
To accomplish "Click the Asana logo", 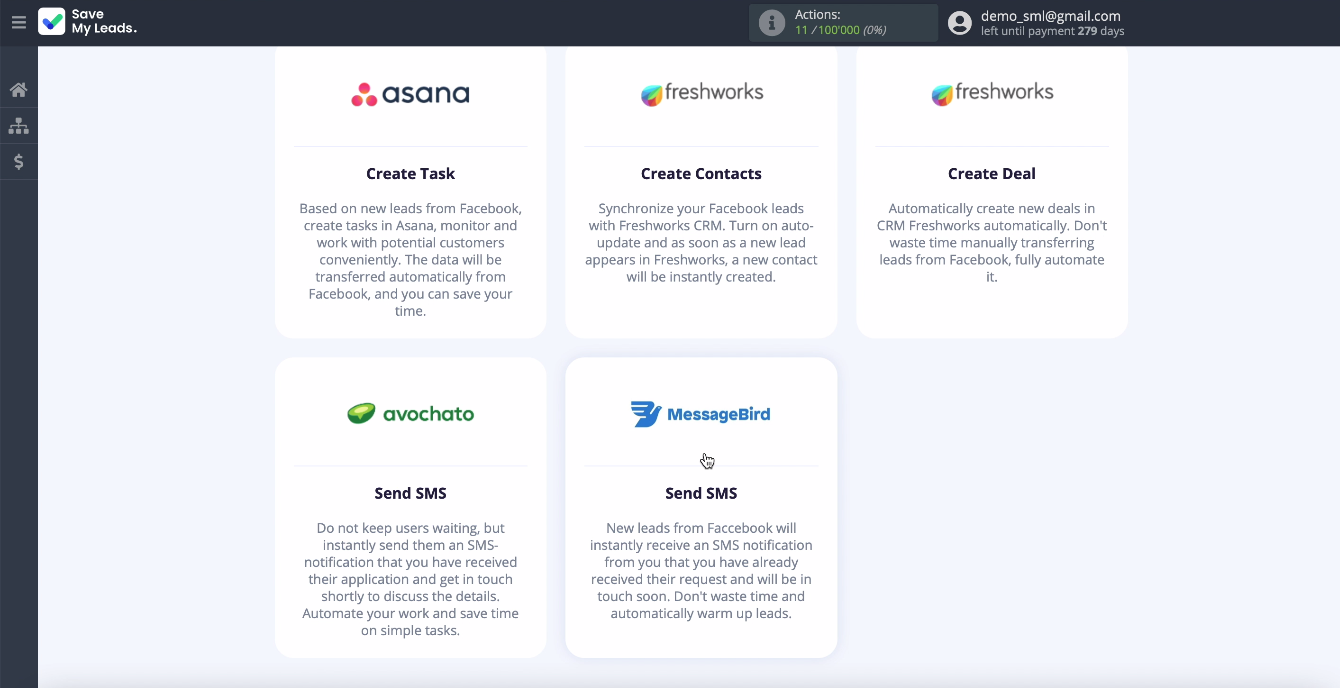I will click(410, 94).
